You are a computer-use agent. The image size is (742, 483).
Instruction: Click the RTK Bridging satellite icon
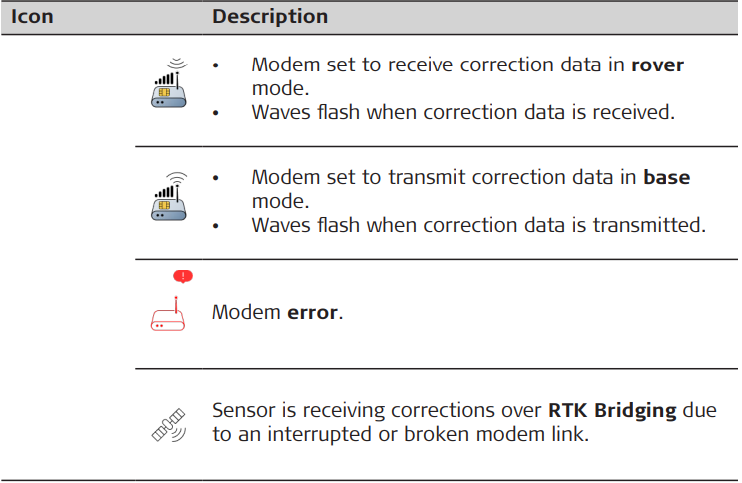pyautogui.click(x=169, y=424)
